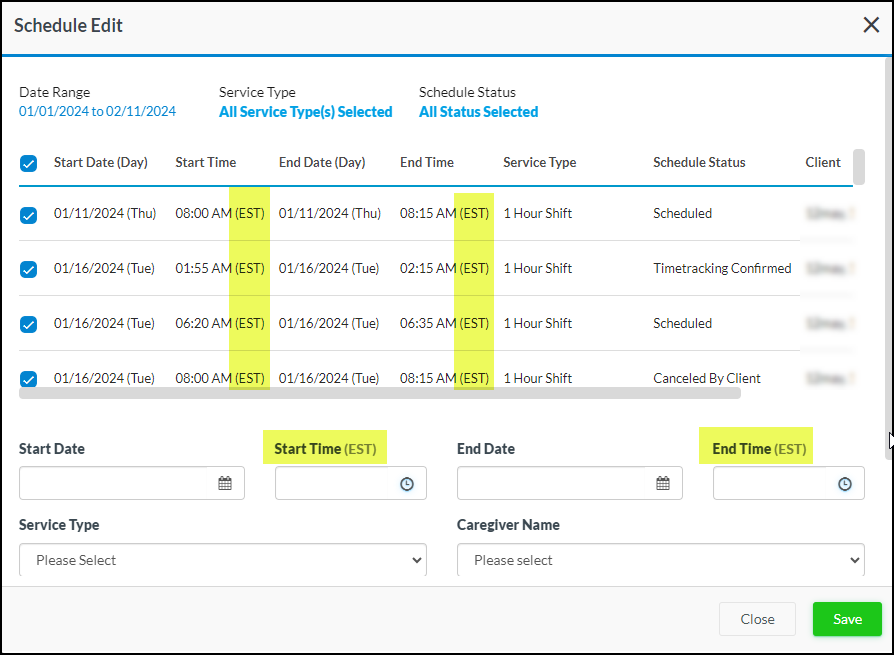This screenshot has width=894, height=655.
Task: Open the End Date calendar picker
Action: click(x=663, y=483)
